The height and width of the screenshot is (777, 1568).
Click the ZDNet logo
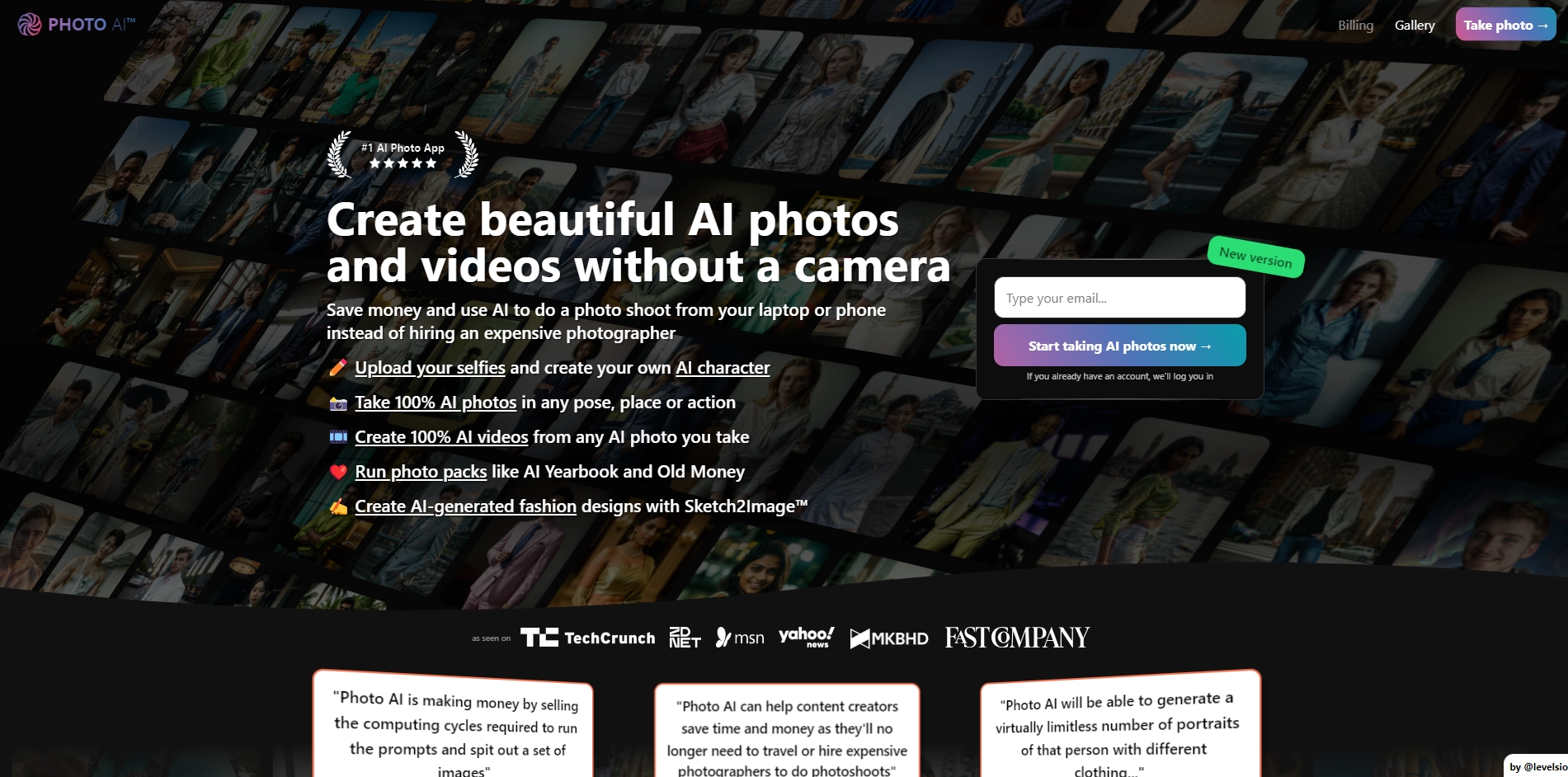point(685,638)
